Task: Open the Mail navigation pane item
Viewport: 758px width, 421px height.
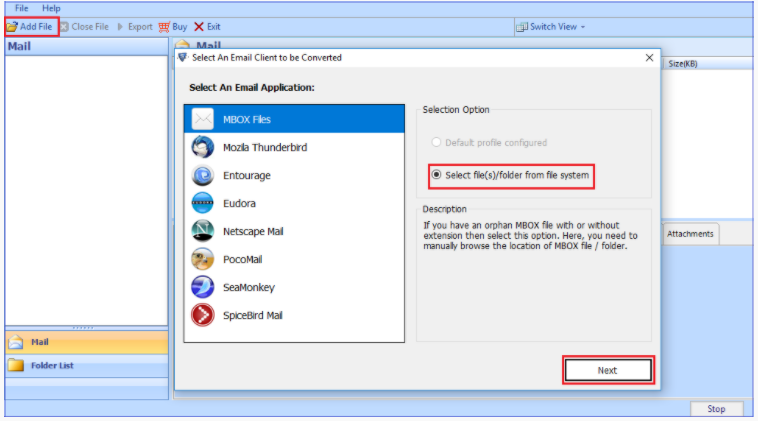Action: 87,342
